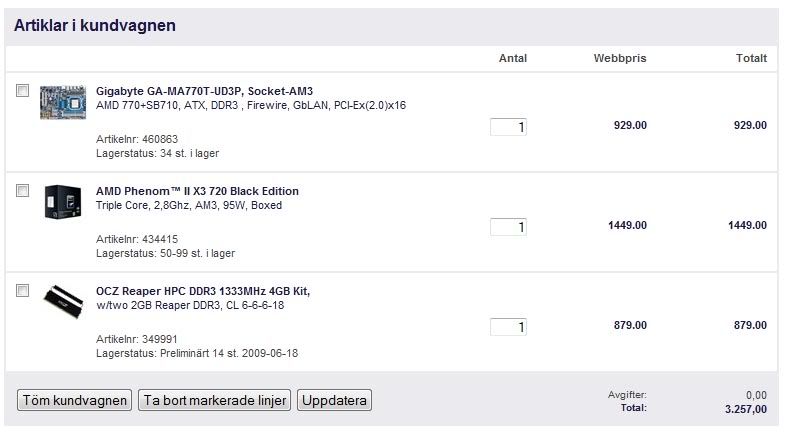Viewport: 787px width, 436px height.
Task: Click the total amount 3.257,00
Action: coord(747,408)
